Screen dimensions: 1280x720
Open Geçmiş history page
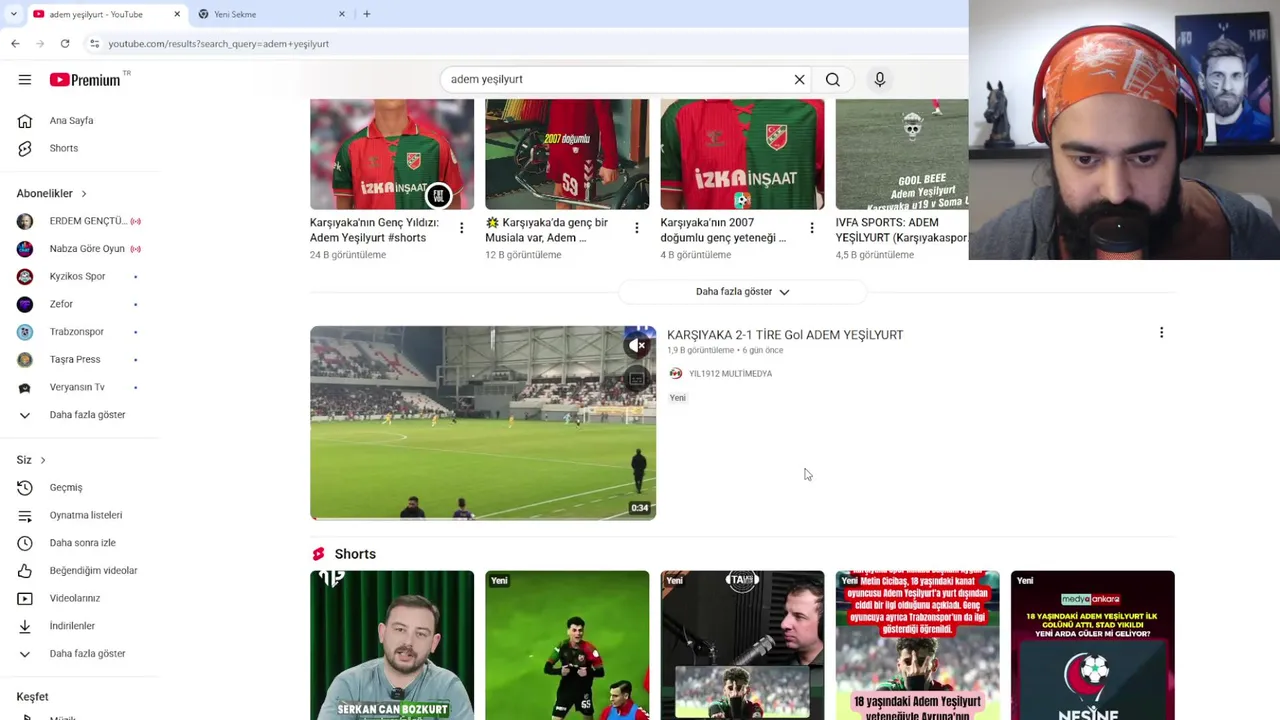pyautogui.click(x=65, y=488)
